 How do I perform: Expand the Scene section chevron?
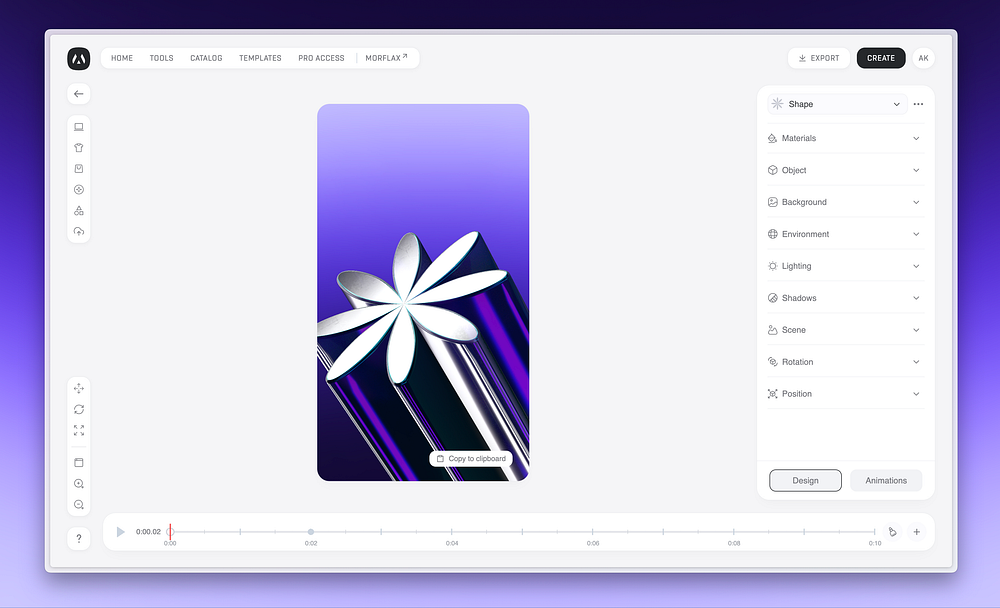click(916, 330)
